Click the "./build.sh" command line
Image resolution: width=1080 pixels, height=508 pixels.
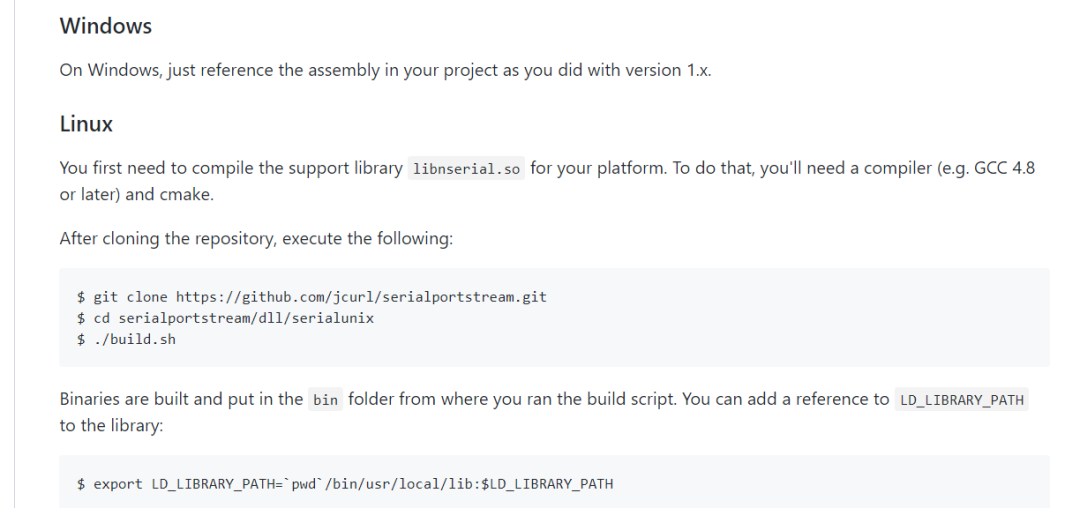point(134,339)
